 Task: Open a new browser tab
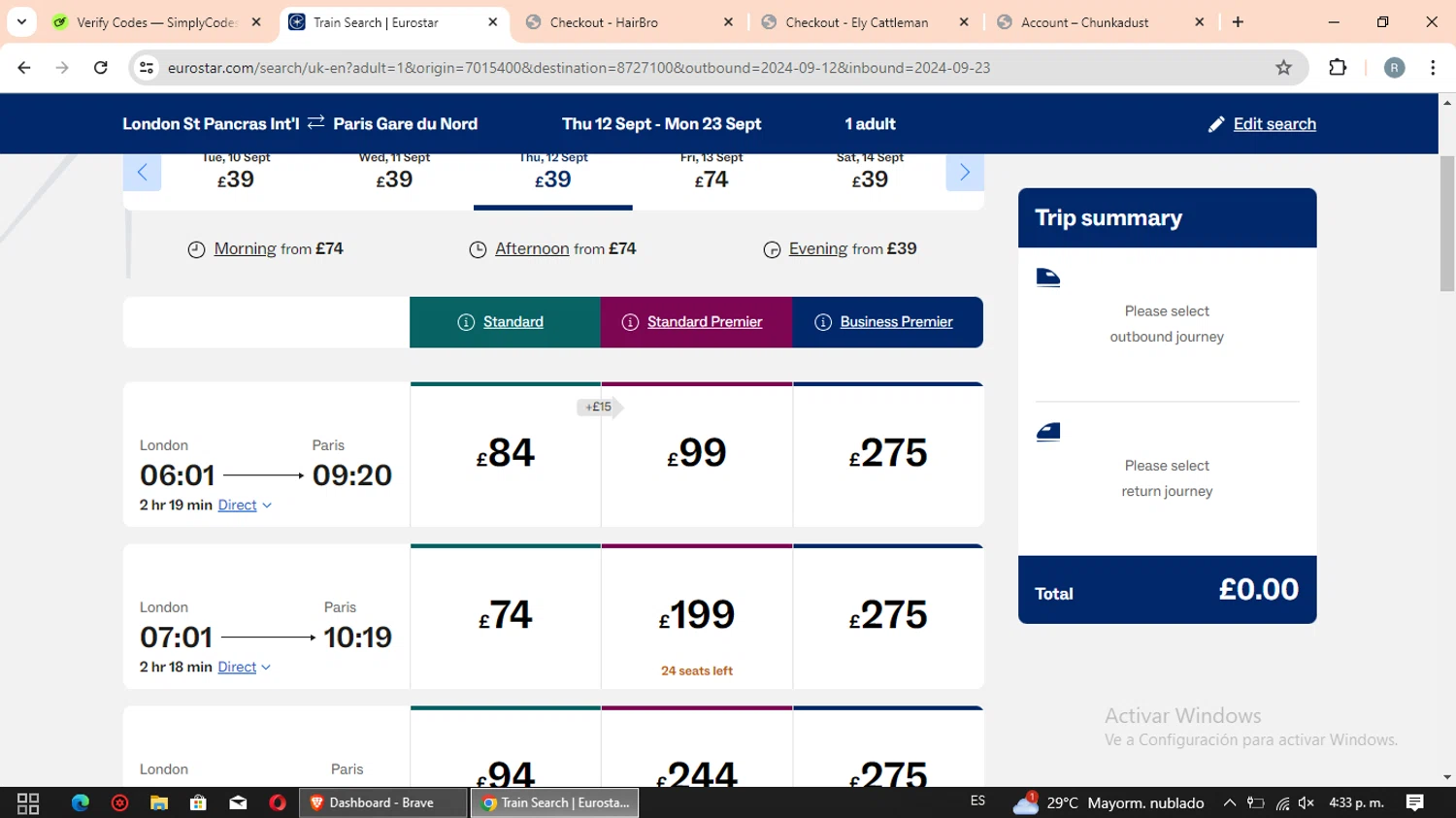pyautogui.click(x=1238, y=21)
